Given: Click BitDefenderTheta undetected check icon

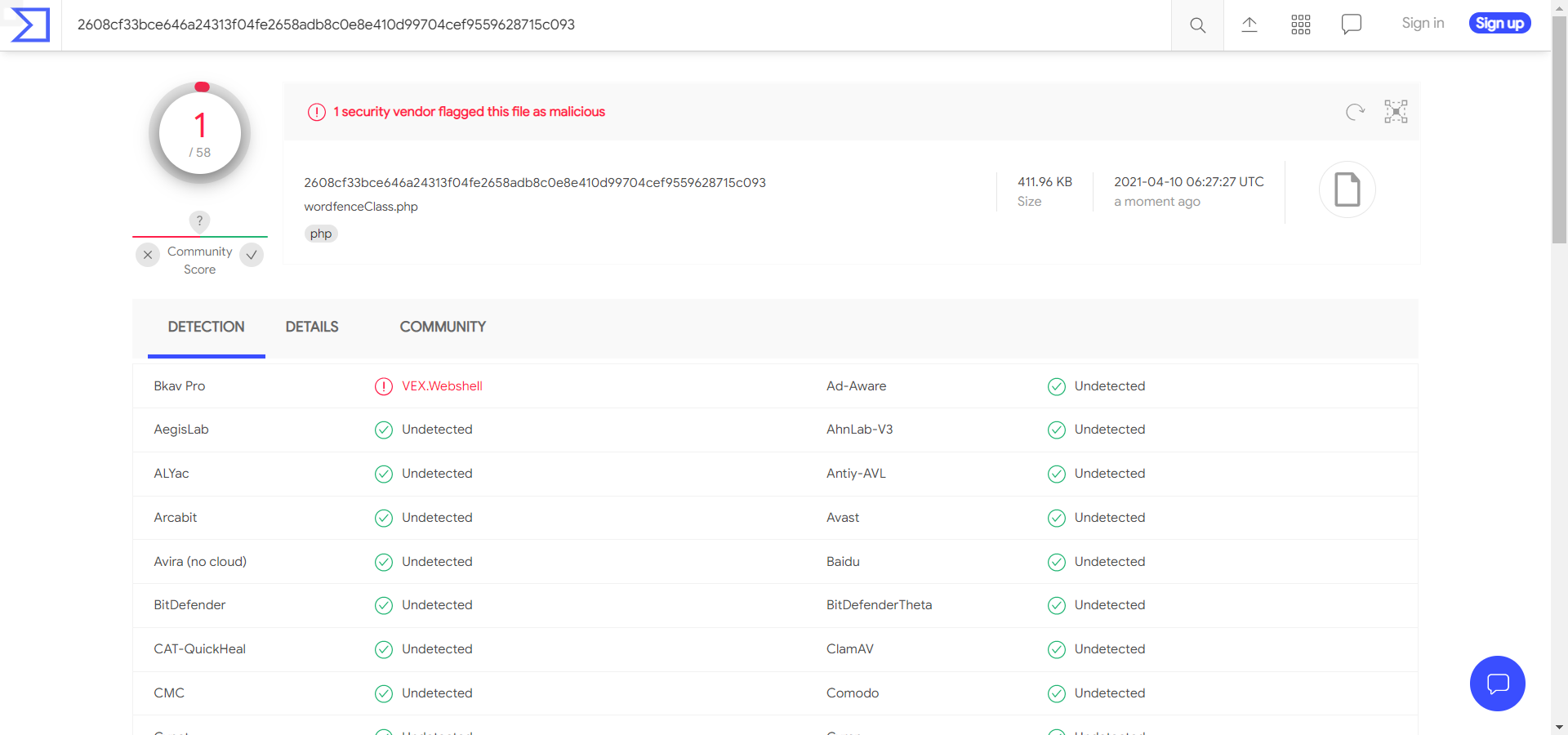Looking at the screenshot, I should pyautogui.click(x=1057, y=605).
